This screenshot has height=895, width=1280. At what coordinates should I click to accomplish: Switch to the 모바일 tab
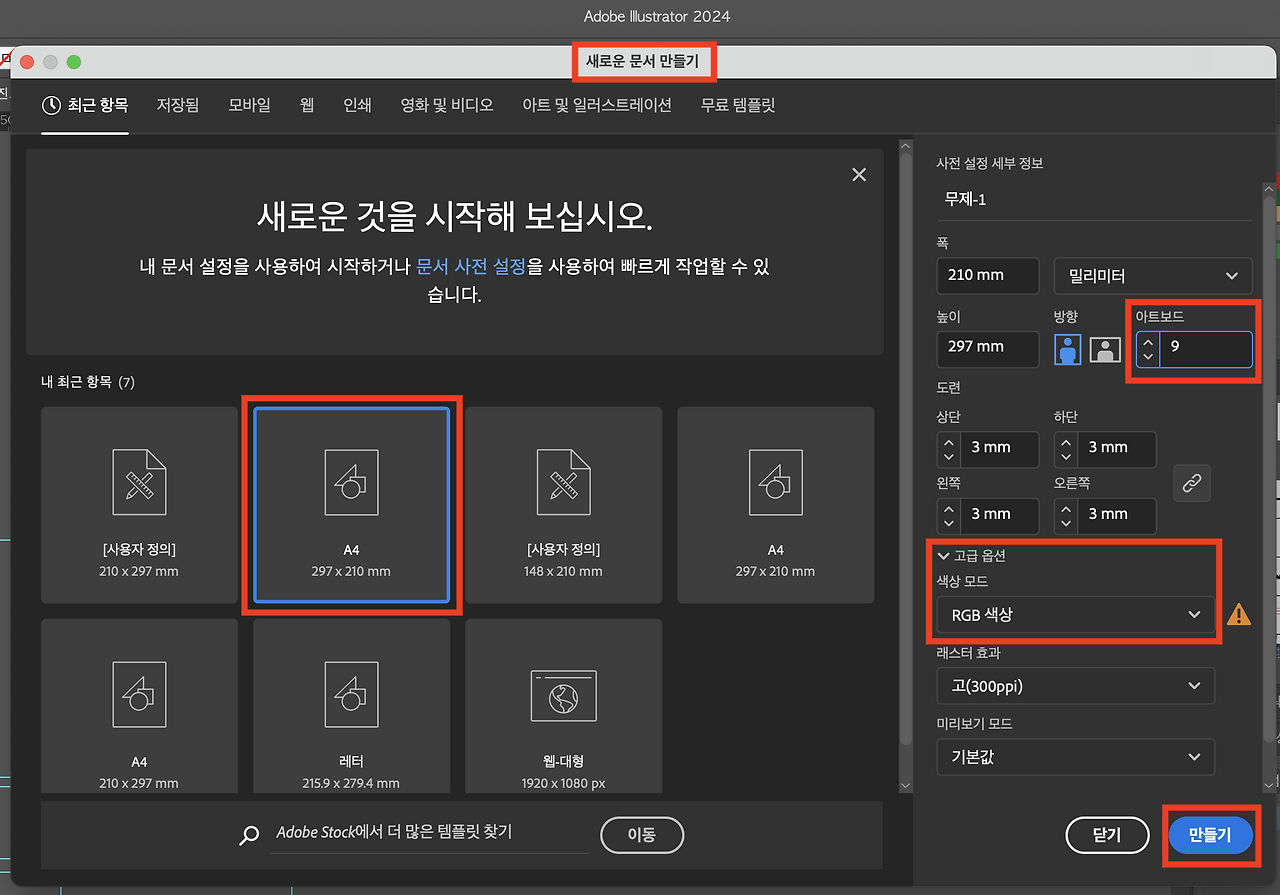(249, 105)
